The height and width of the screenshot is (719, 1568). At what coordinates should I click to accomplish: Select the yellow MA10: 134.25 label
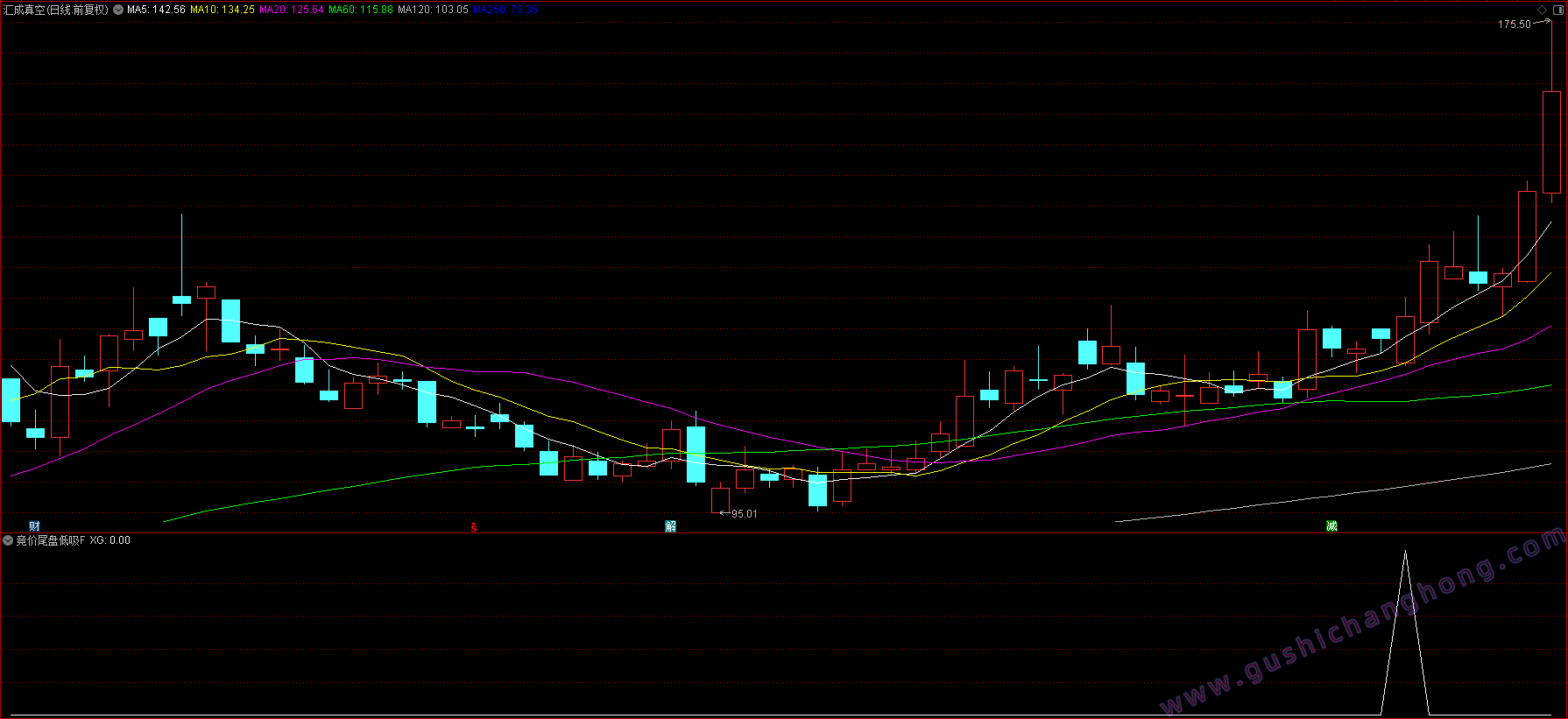pyautogui.click(x=222, y=10)
